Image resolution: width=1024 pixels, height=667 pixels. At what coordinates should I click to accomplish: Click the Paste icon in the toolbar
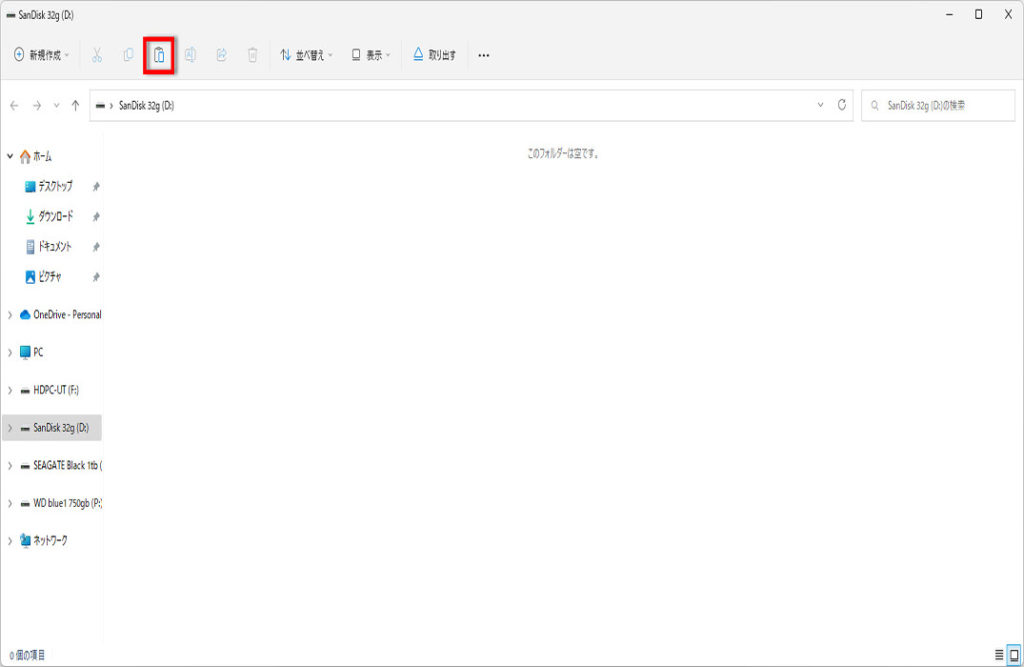159,55
